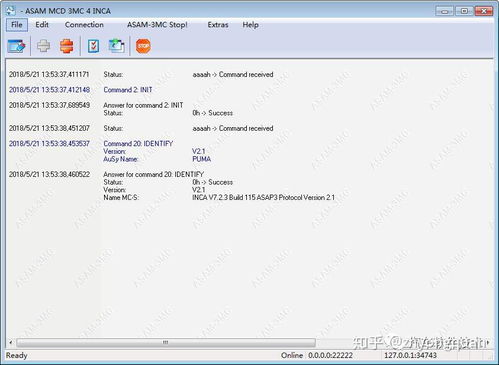The image size is (499, 365).
Task: Click the timestamp 2018/5/21 13:53:37,412148
Action: (49, 90)
